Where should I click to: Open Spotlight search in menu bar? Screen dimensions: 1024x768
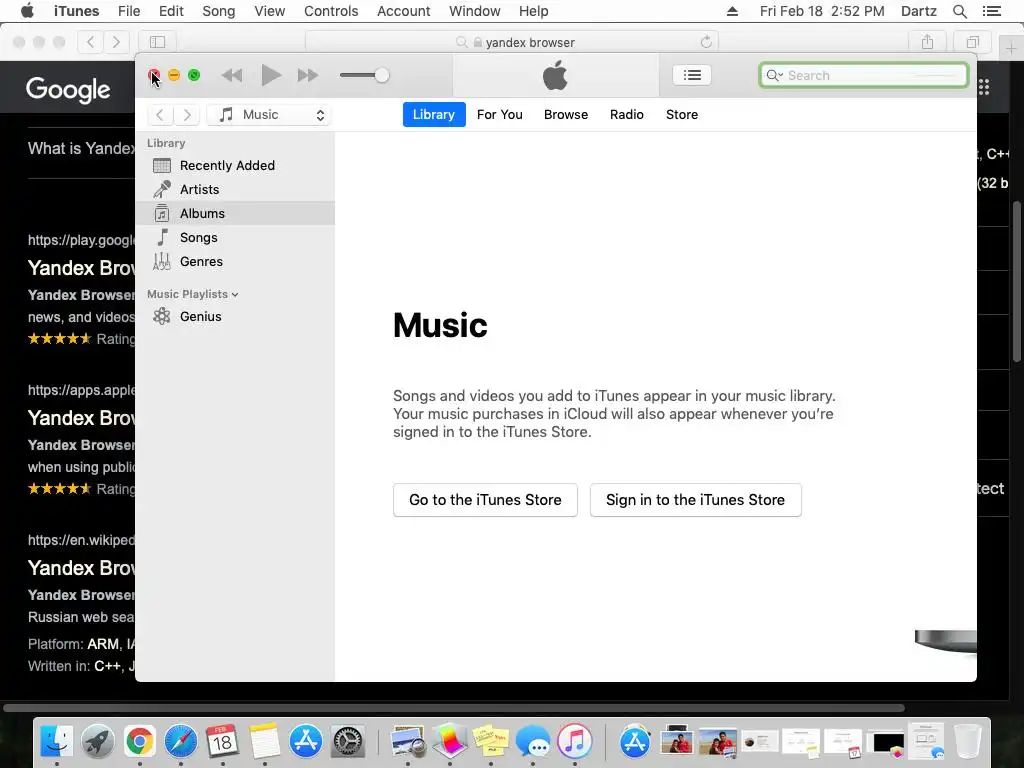(x=960, y=11)
